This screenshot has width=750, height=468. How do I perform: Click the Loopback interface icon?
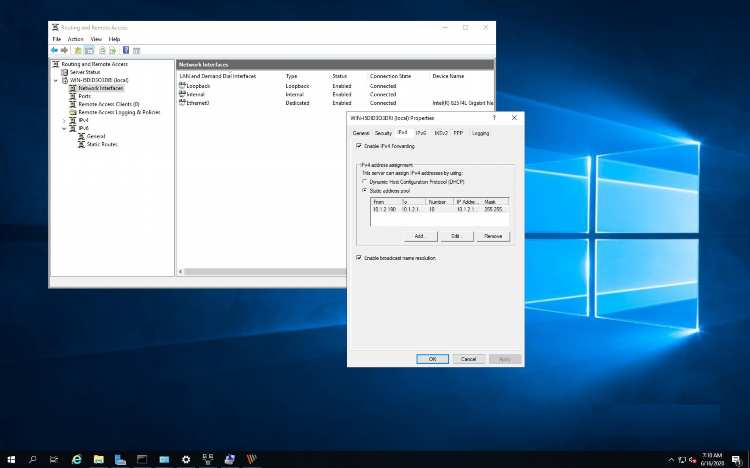[182, 86]
